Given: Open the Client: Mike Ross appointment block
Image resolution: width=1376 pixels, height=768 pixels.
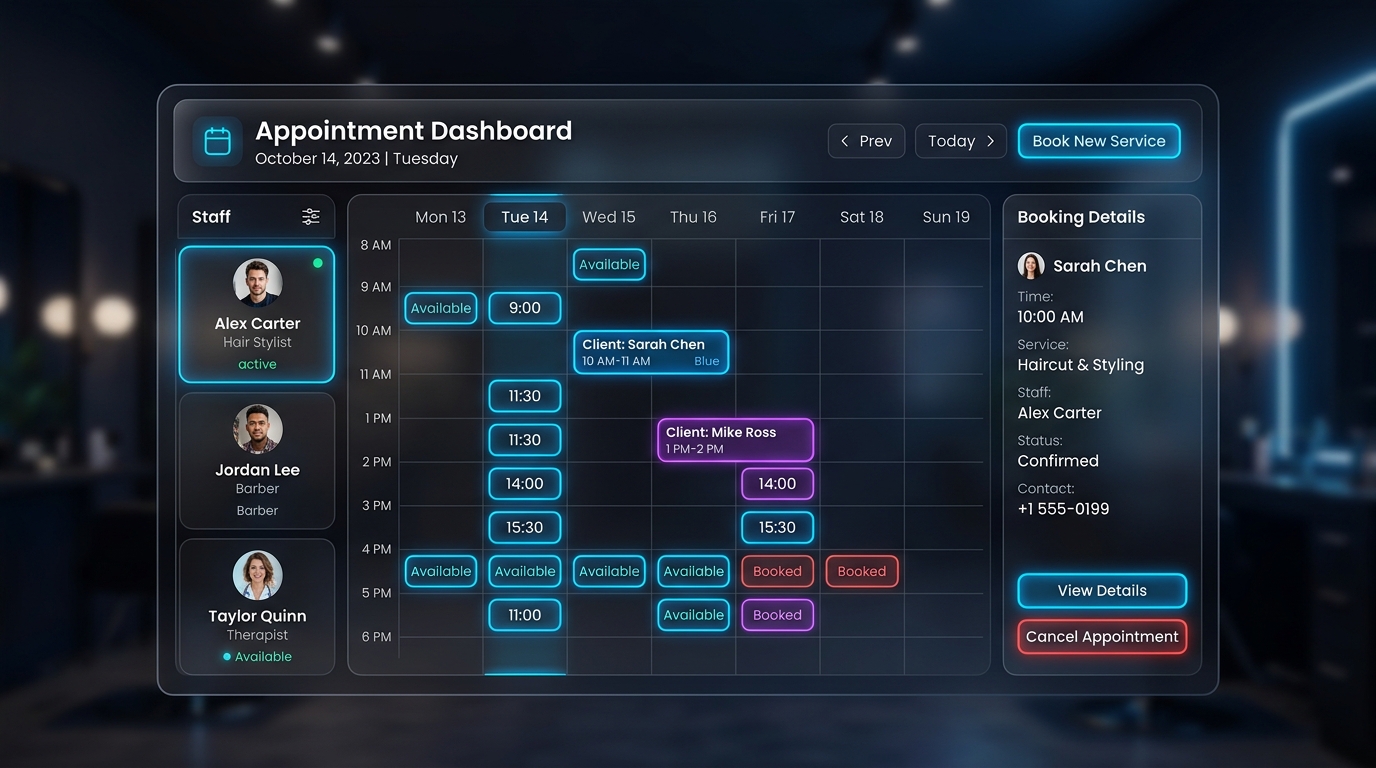Looking at the screenshot, I should tap(735, 440).
